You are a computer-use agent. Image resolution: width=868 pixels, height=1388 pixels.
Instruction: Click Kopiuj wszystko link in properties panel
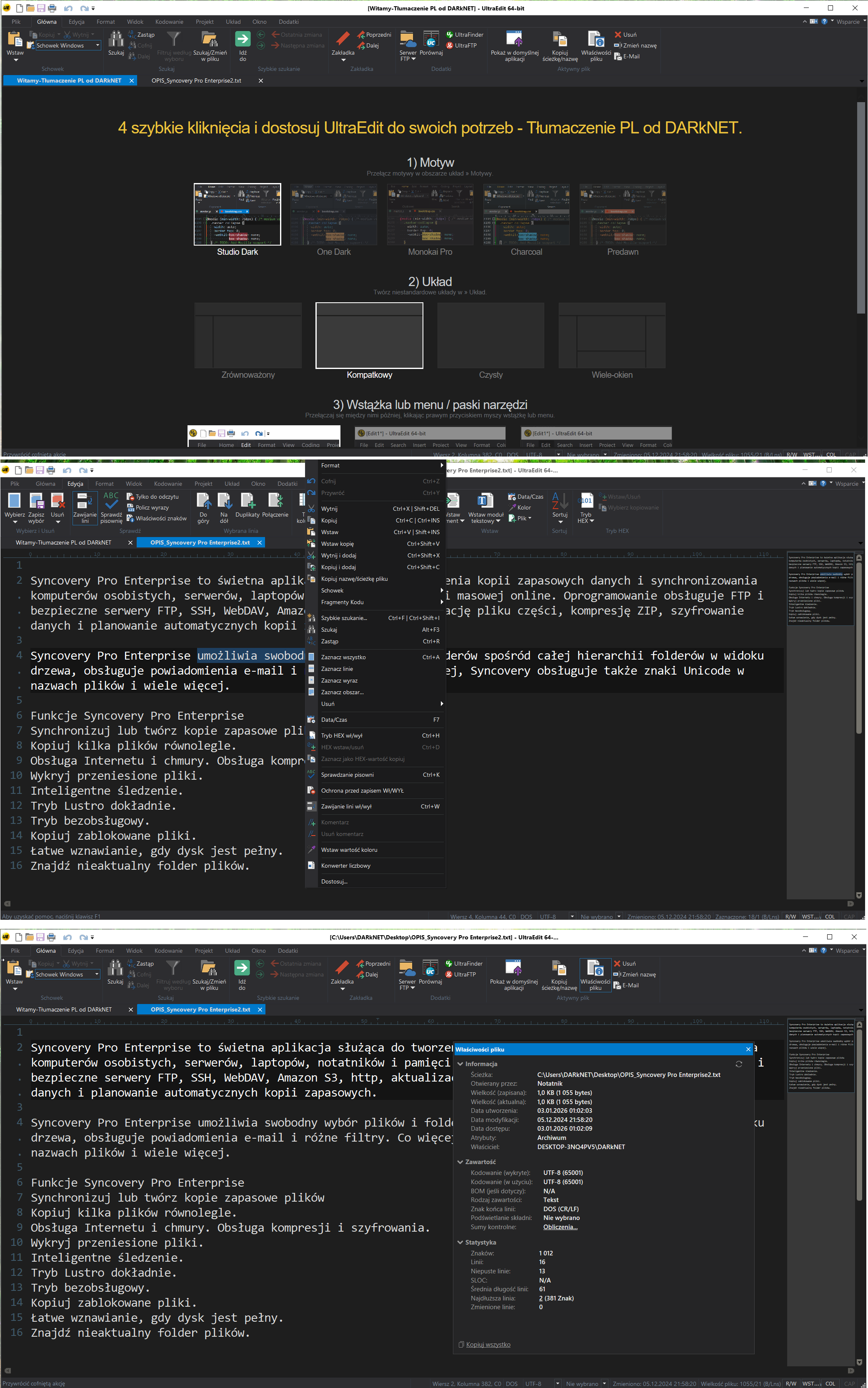[488, 1344]
